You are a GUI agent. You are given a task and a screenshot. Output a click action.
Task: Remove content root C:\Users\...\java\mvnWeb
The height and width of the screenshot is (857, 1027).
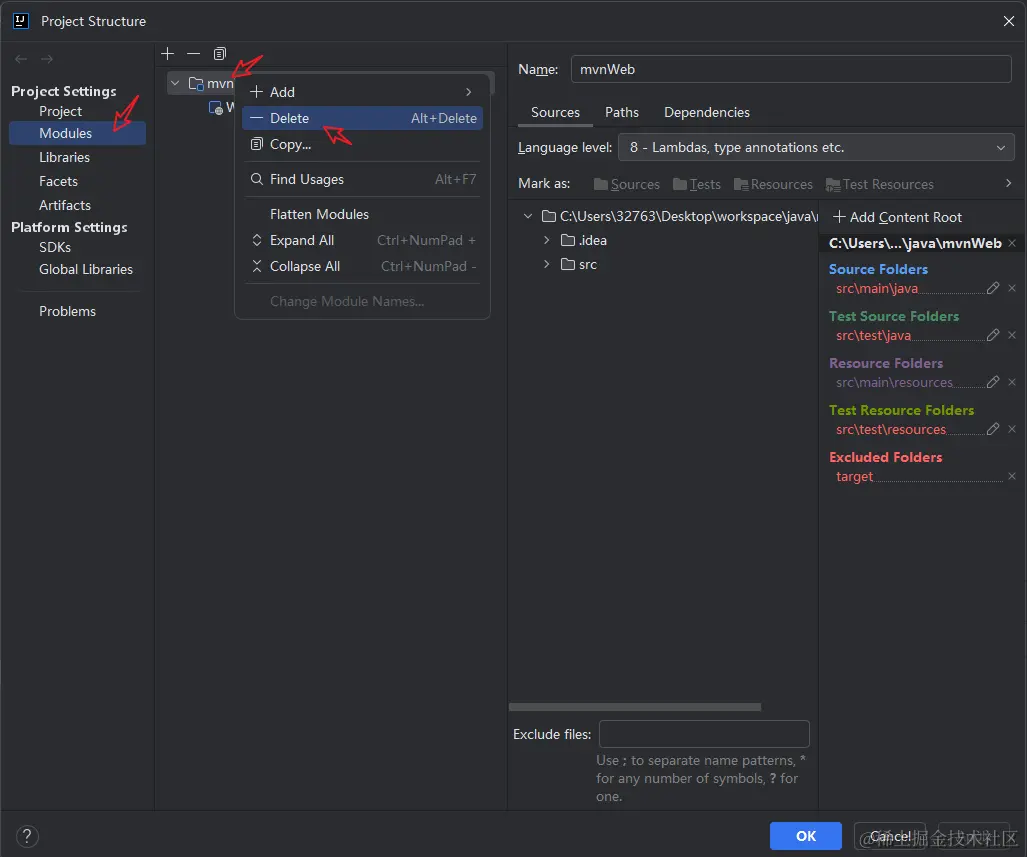coord(1012,243)
